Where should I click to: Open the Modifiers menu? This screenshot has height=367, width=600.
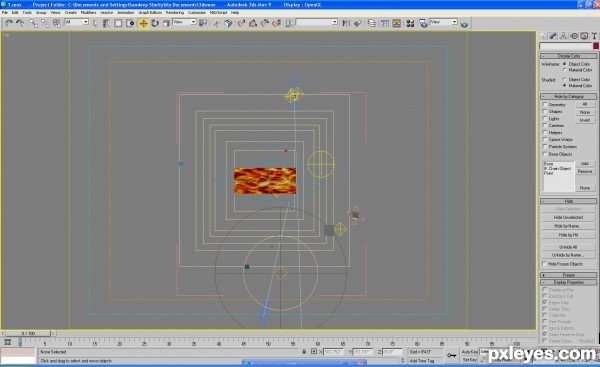pos(88,13)
